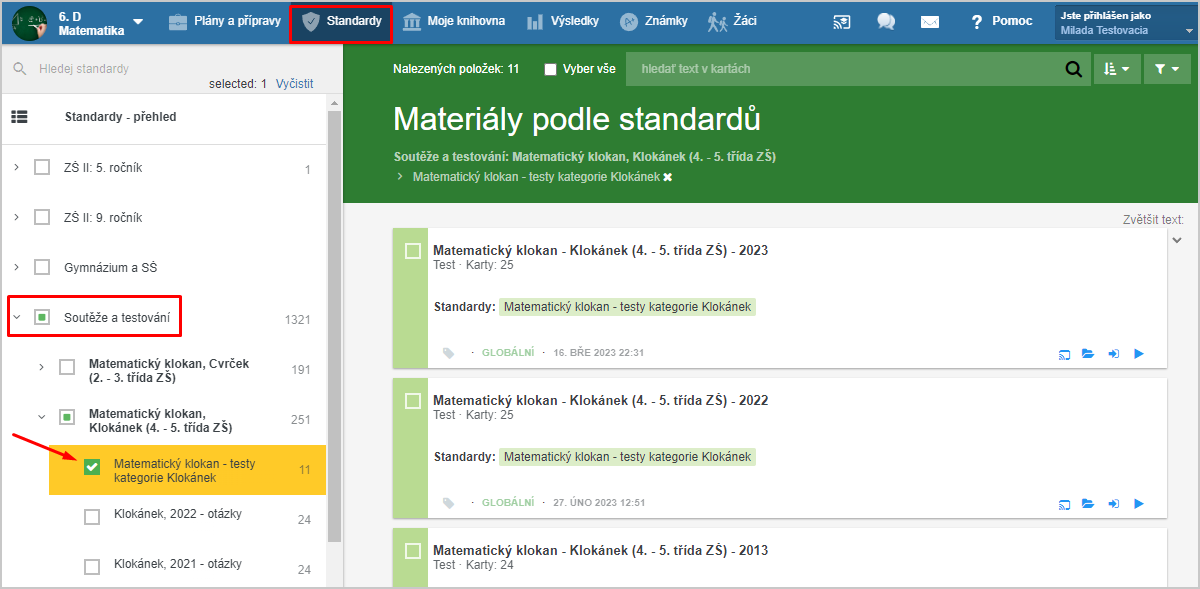Check the ZŠ II: 5. ročník checkbox
The width and height of the screenshot is (1200, 589).
[x=42, y=167]
